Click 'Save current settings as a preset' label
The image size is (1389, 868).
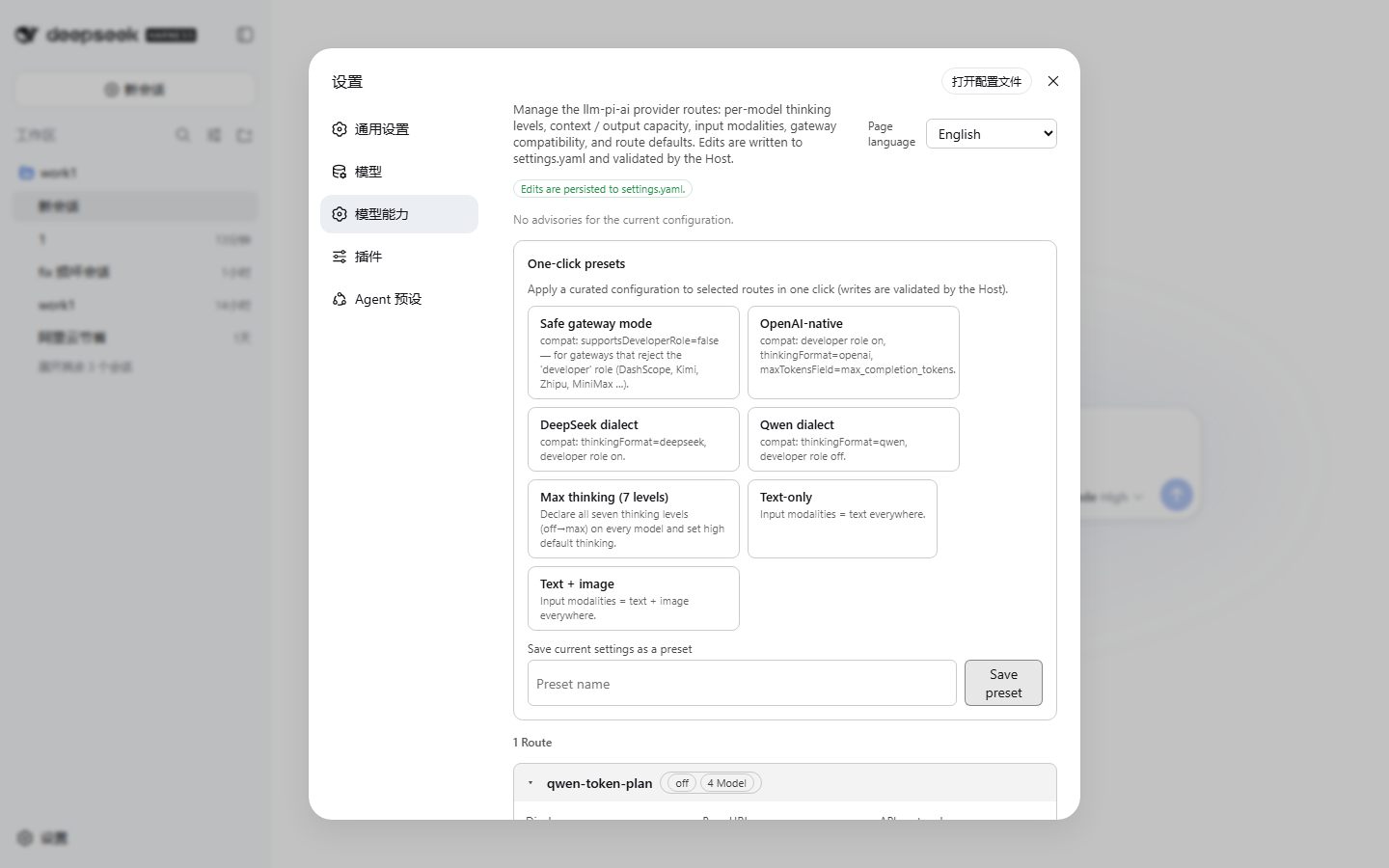pyautogui.click(x=610, y=649)
